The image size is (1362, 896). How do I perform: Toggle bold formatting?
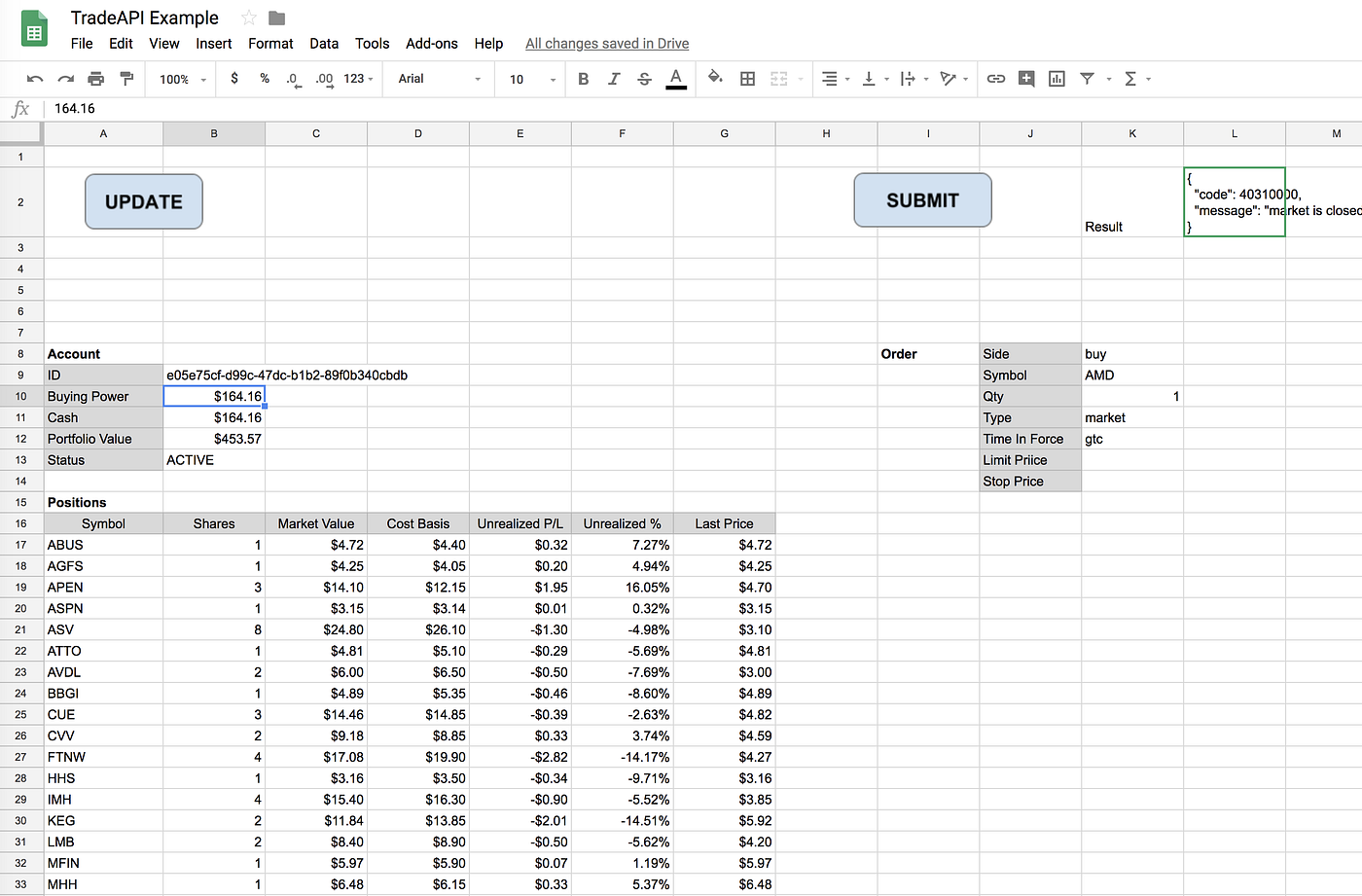583,79
